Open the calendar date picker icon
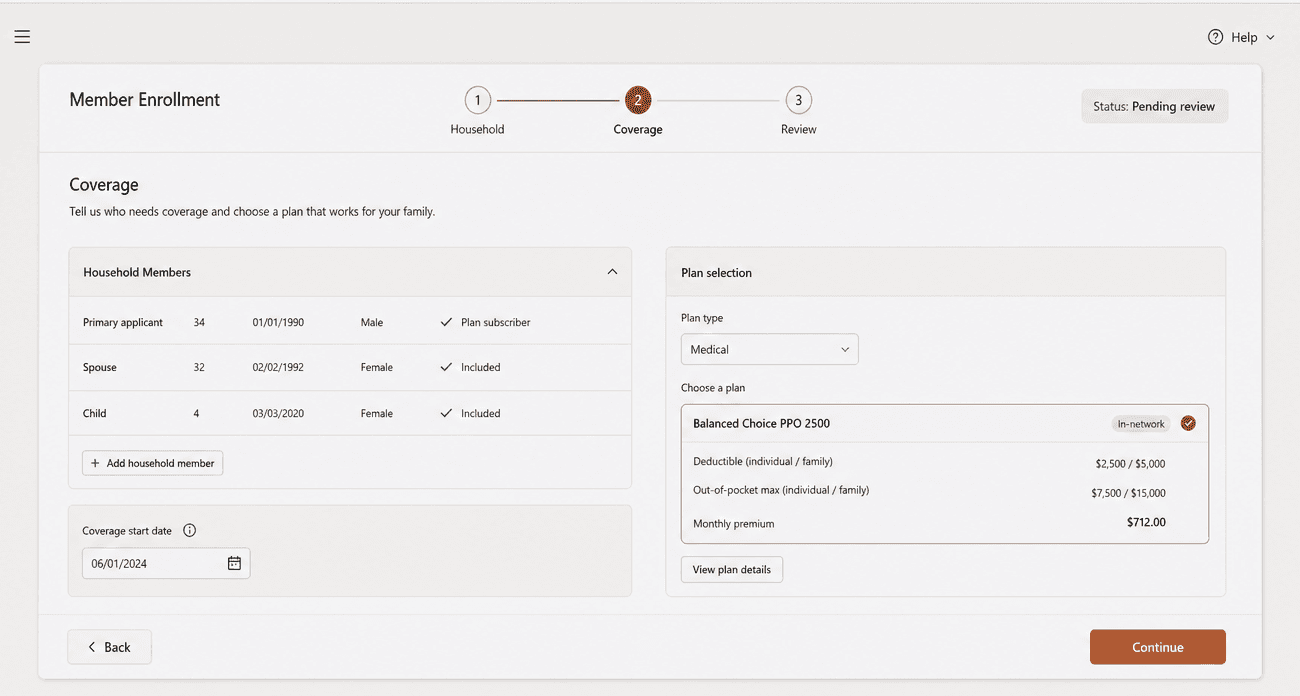This screenshot has height=696, width=1300. tap(234, 563)
